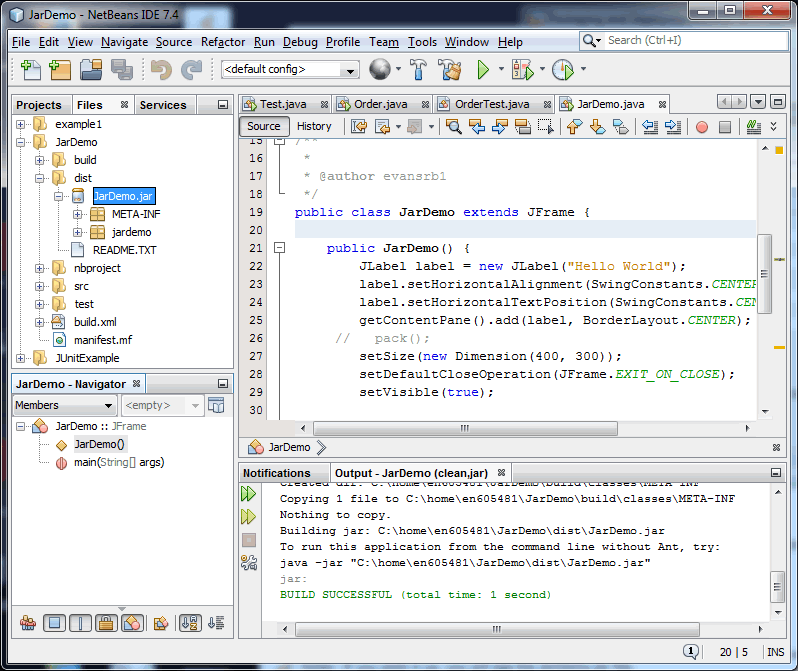The width and height of the screenshot is (798, 671).
Task: Switch to History view of editor
Action: coord(314,126)
